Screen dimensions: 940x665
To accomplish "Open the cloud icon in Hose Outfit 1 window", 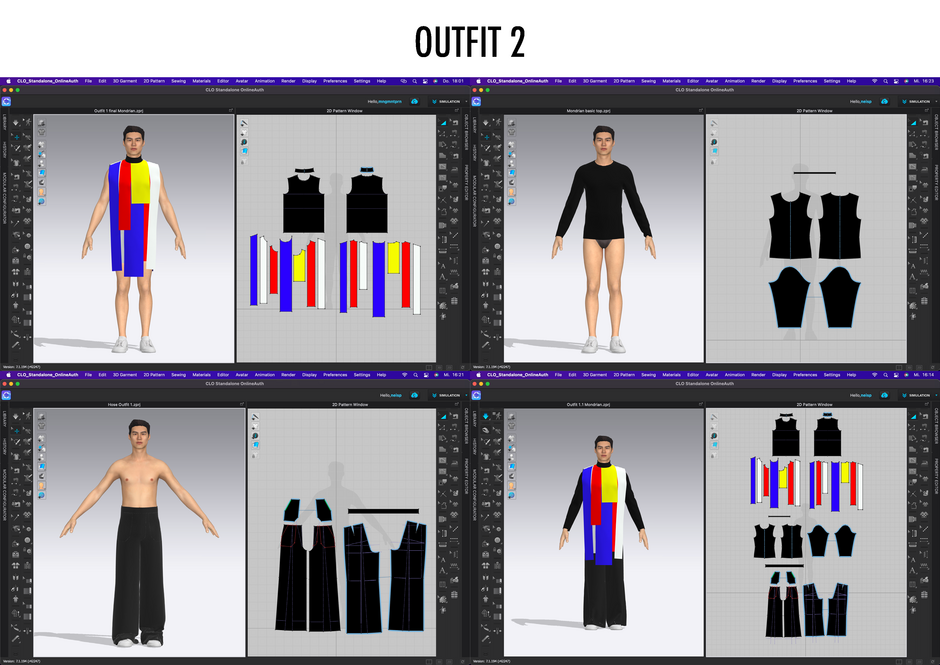I will (414, 395).
